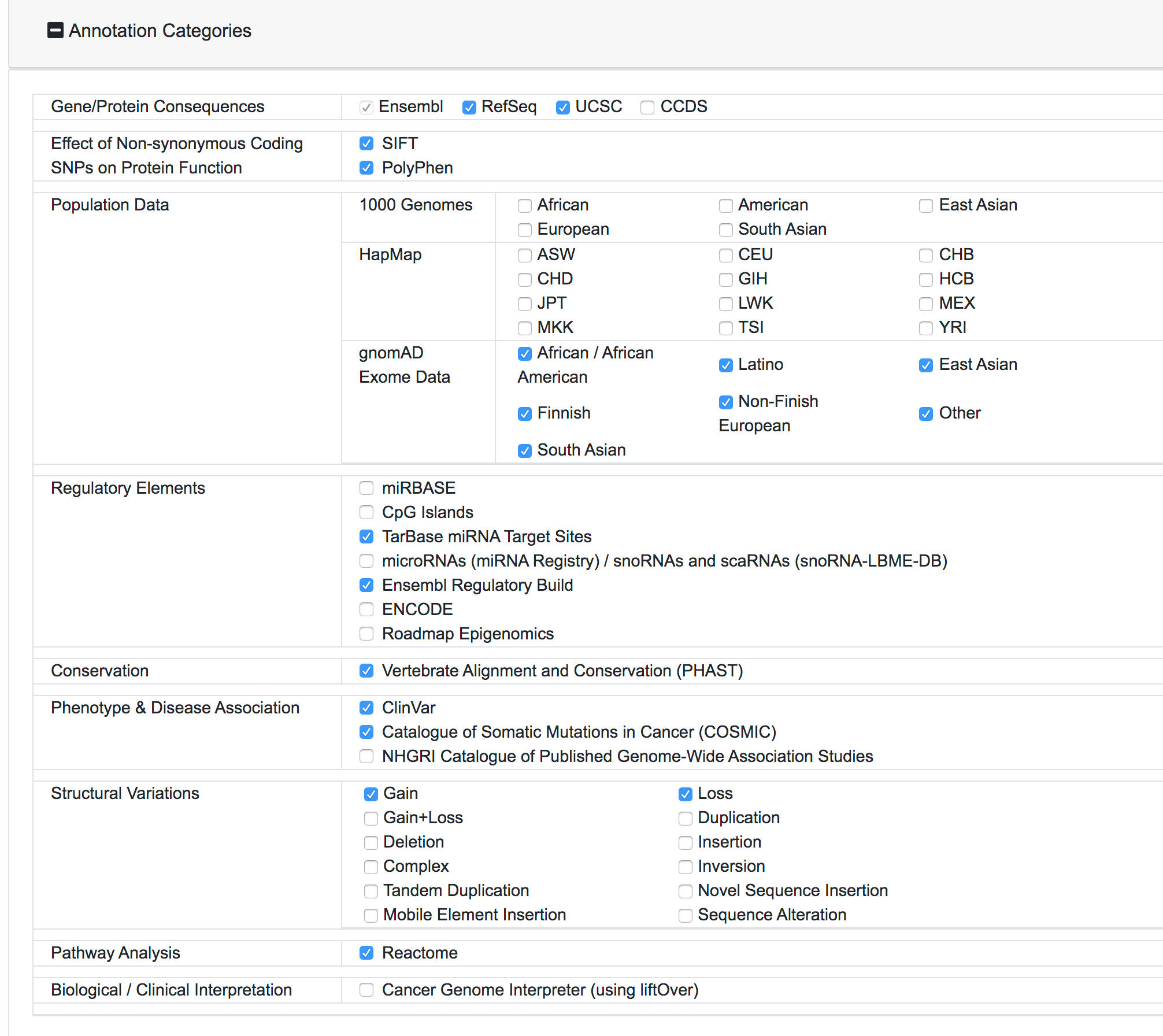Disable gnomAD Other checkbox
This screenshot has height=1036, width=1163.
(926, 414)
